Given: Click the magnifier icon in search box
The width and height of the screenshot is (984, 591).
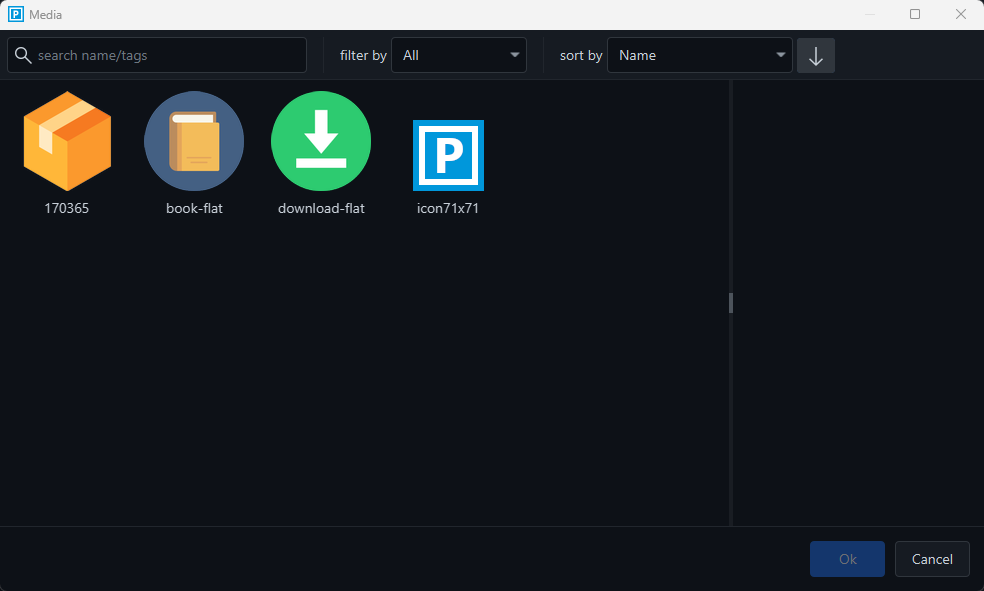Looking at the screenshot, I should pos(22,55).
